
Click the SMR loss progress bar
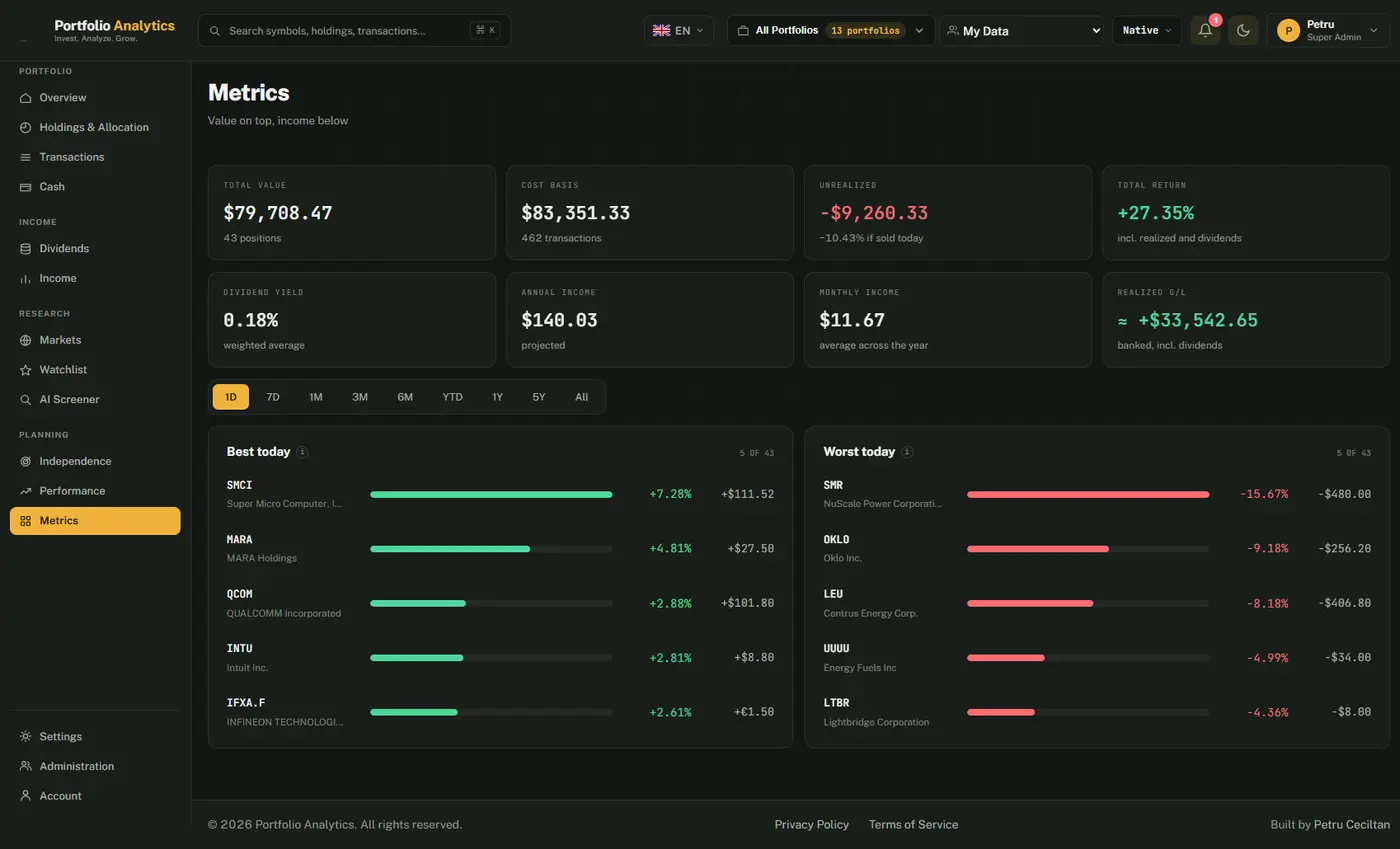[x=1088, y=494]
